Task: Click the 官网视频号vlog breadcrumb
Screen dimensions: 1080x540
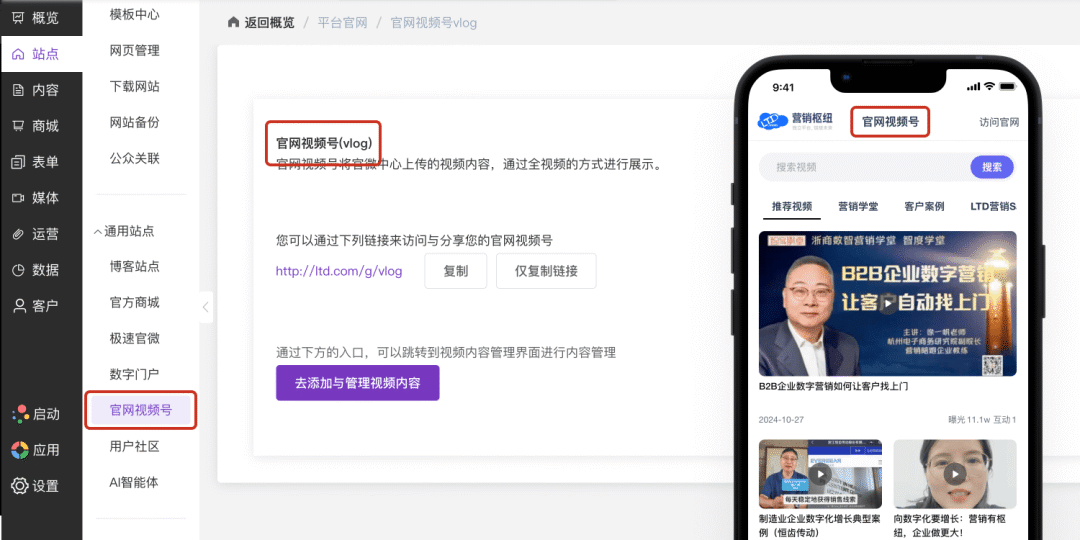Action: (434, 23)
